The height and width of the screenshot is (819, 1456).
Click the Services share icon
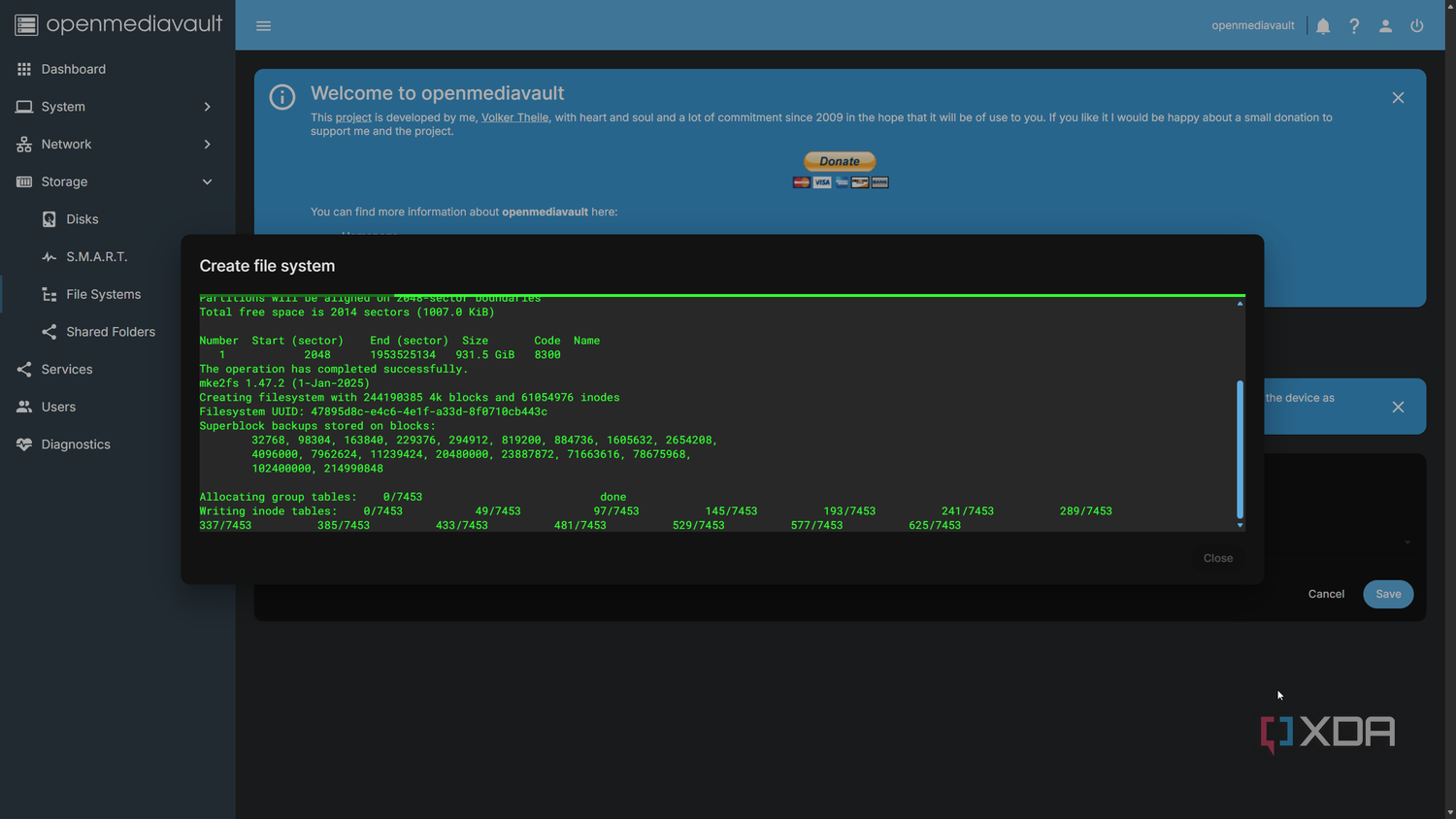tap(24, 370)
